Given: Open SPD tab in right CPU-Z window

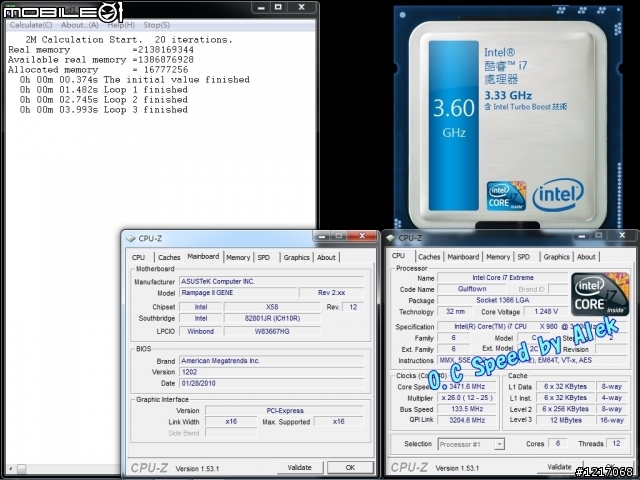Looking at the screenshot, I should pos(524,257).
